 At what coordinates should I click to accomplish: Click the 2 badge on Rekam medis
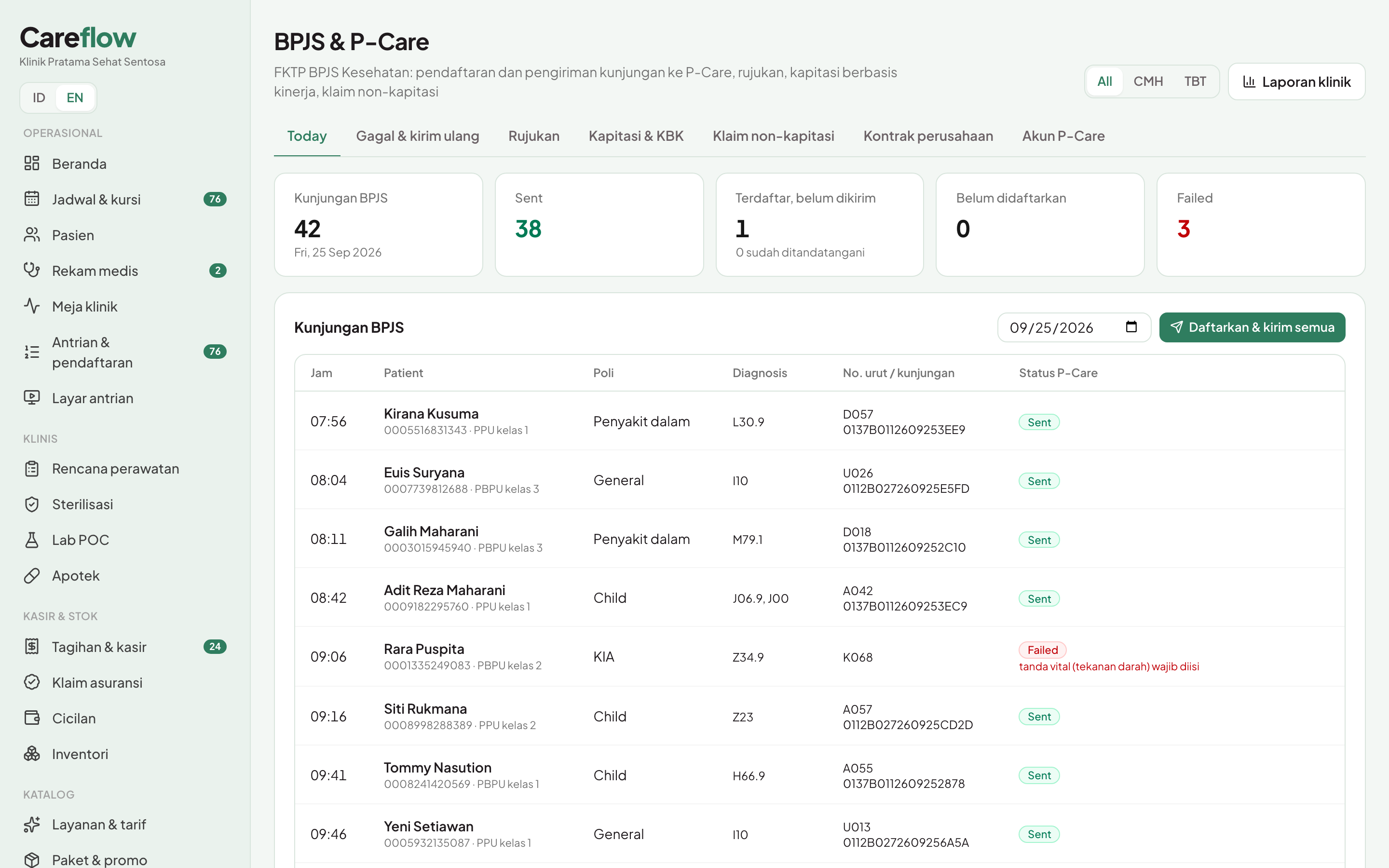(218, 271)
